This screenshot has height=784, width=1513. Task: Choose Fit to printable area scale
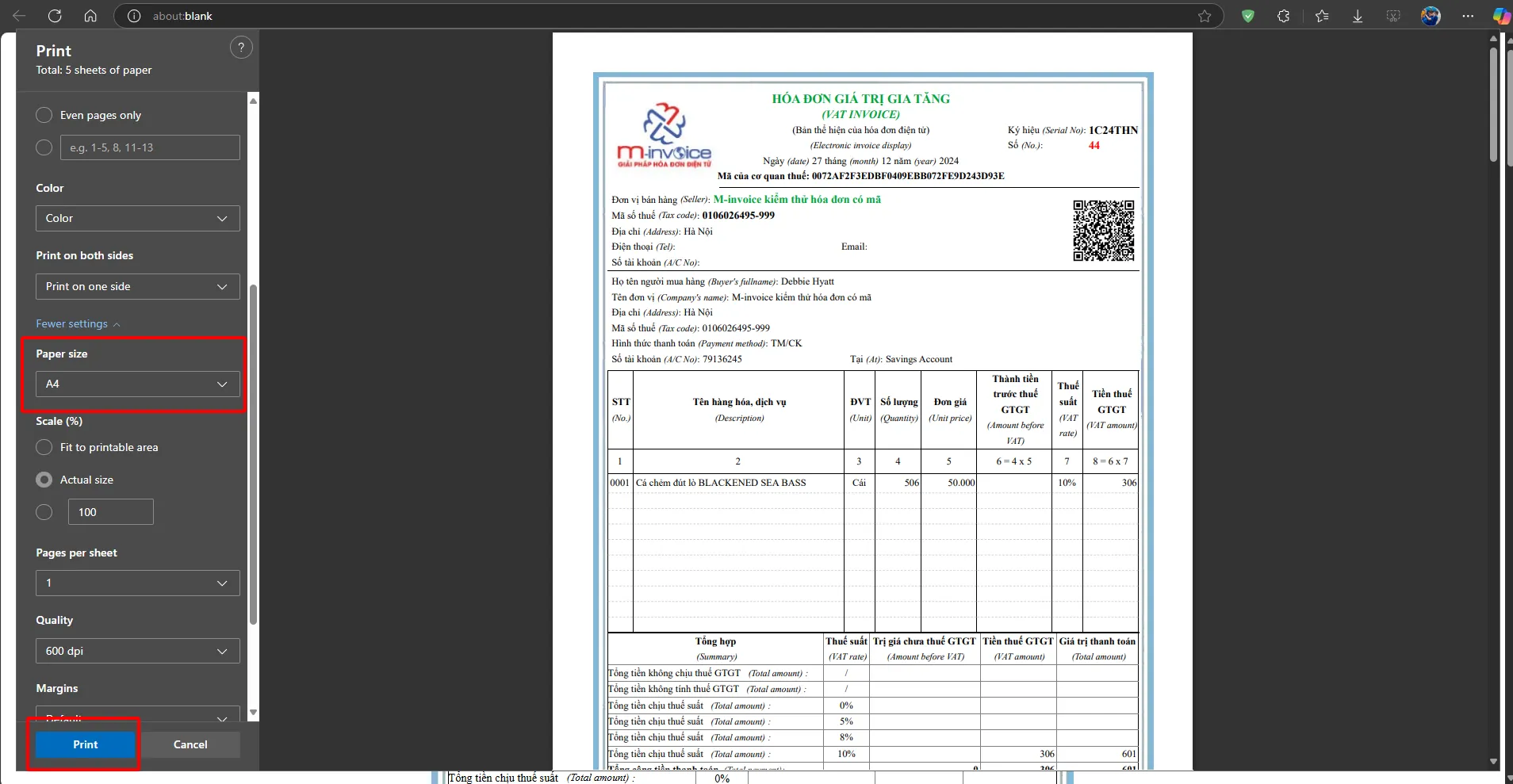[x=44, y=447]
